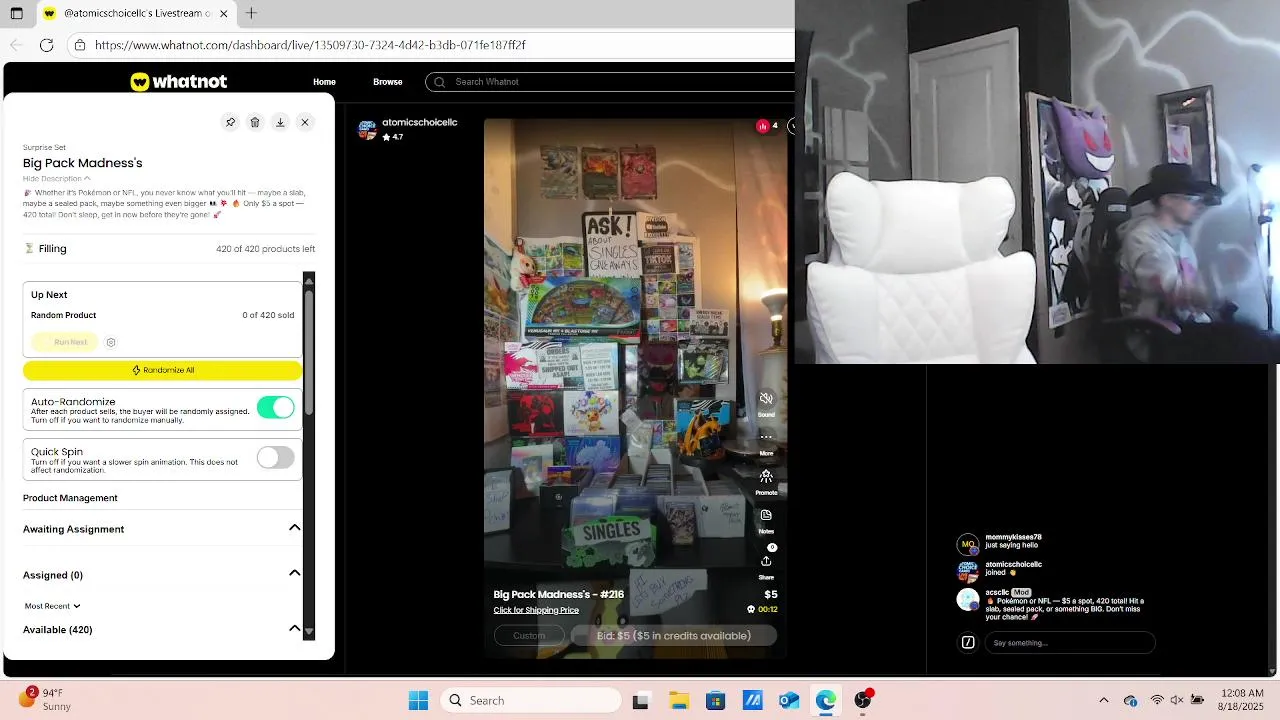Image resolution: width=1280 pixels, height=720 pixels.
Task: Click the Whatnot logo
Action: pyautogui.click(x=179, y=82)
